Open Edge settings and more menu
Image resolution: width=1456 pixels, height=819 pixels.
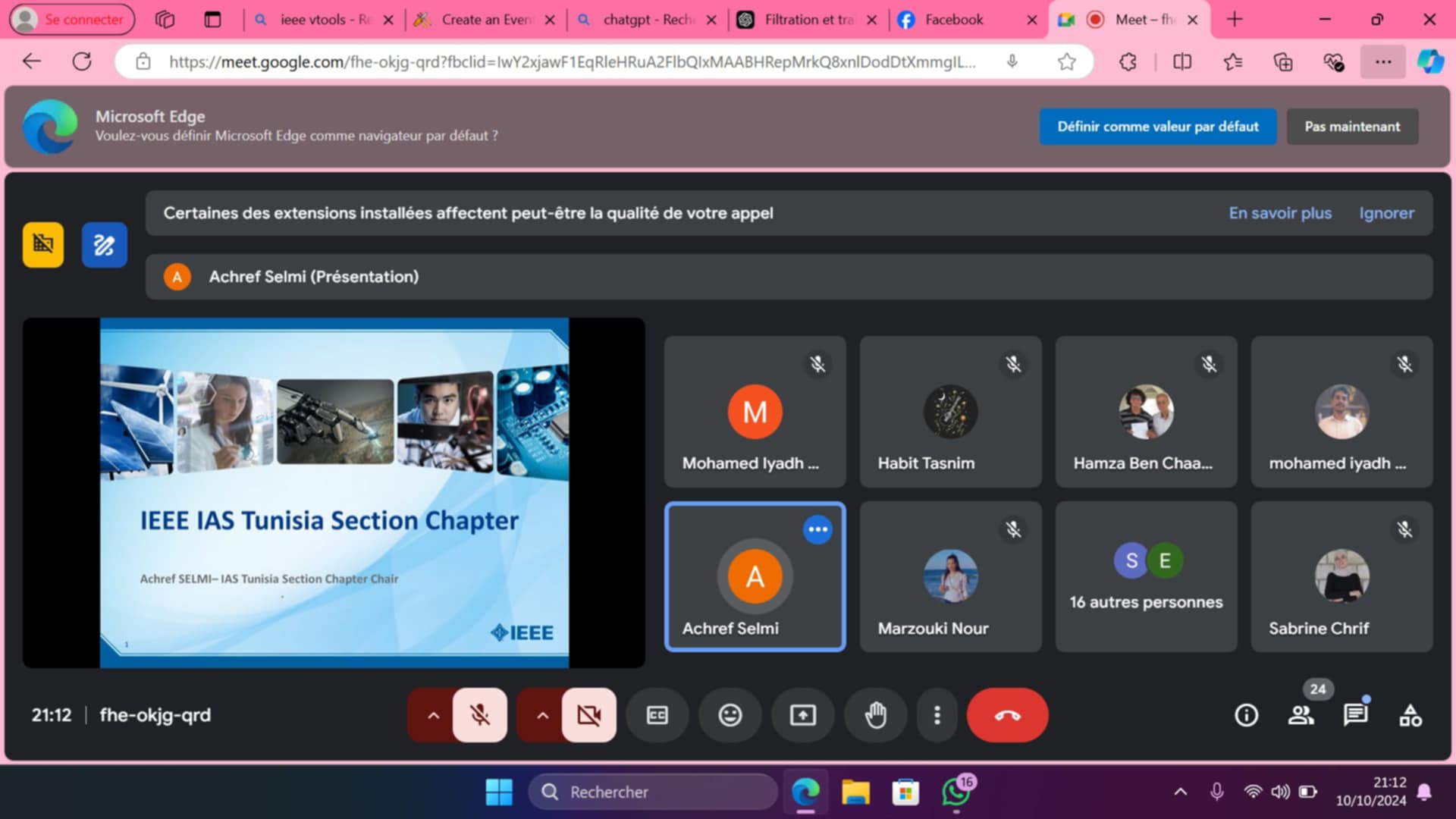tap(1383, 61)
